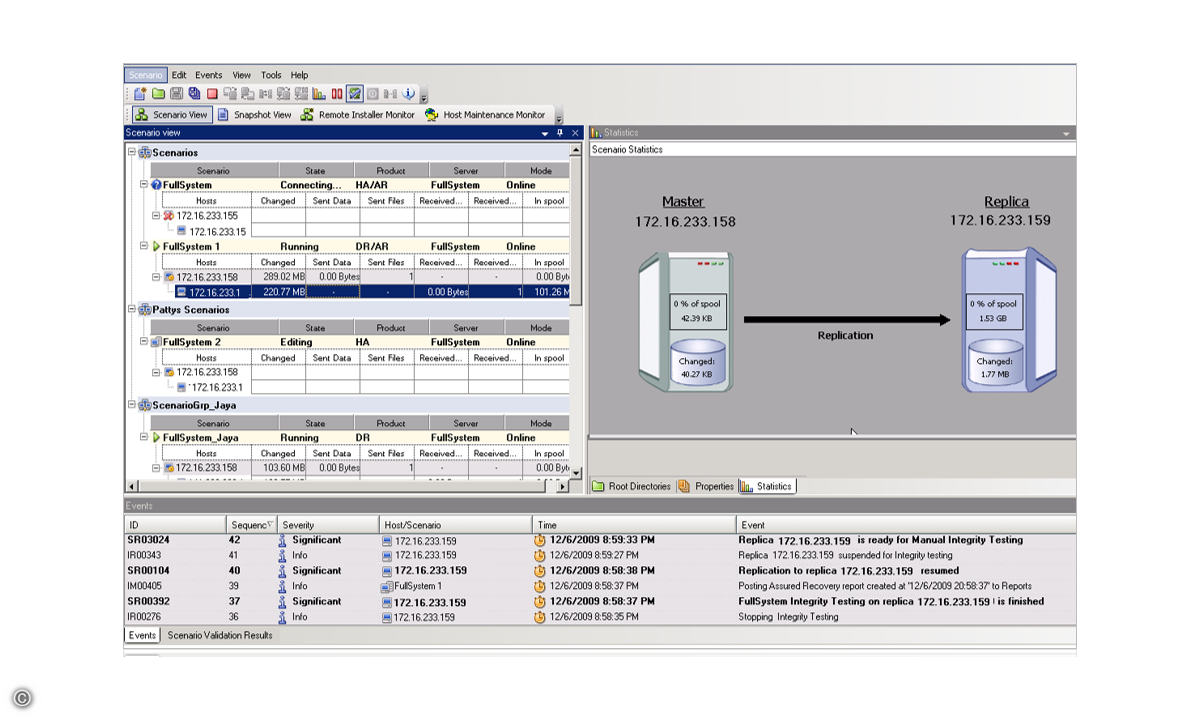Open the Tools menu
This screenshot has height=720, width=1200.
(271, 75)
